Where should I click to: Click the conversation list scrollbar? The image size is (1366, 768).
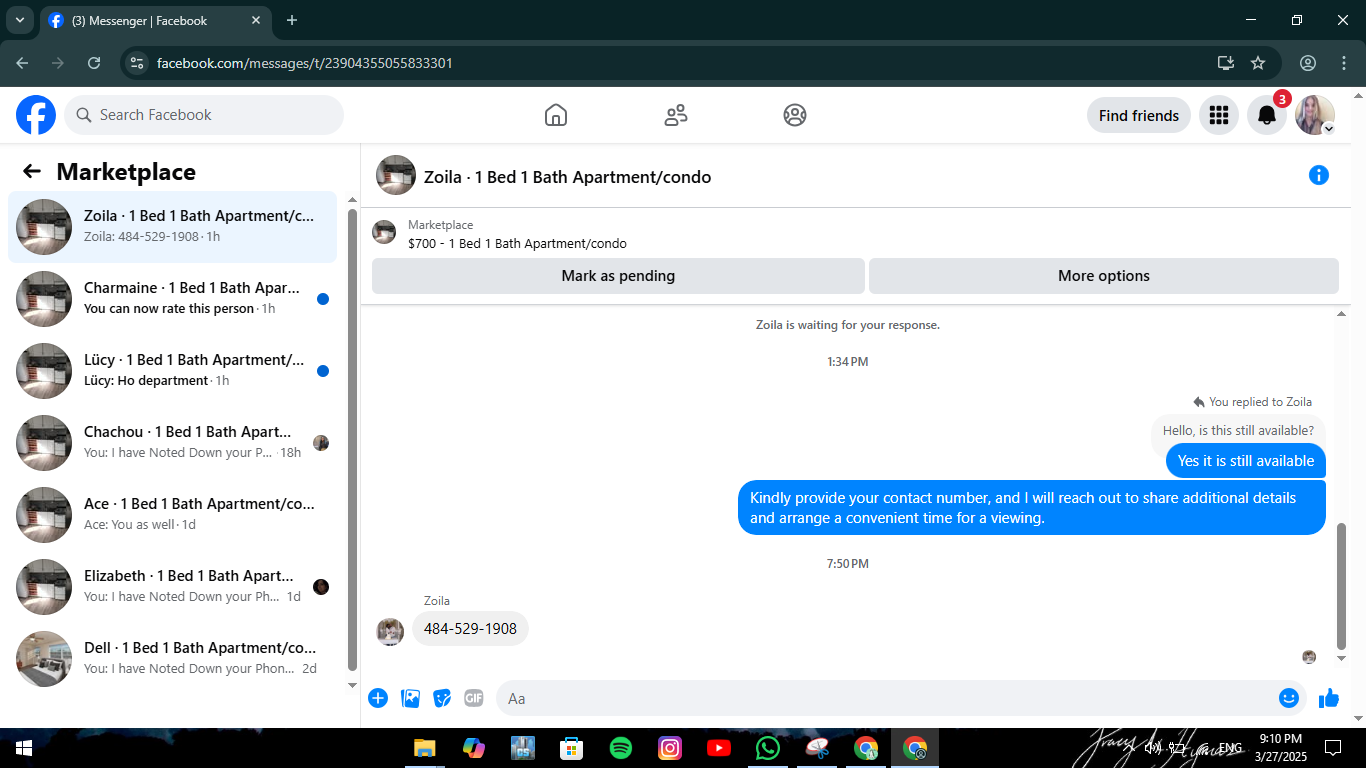tap(352, 440)
